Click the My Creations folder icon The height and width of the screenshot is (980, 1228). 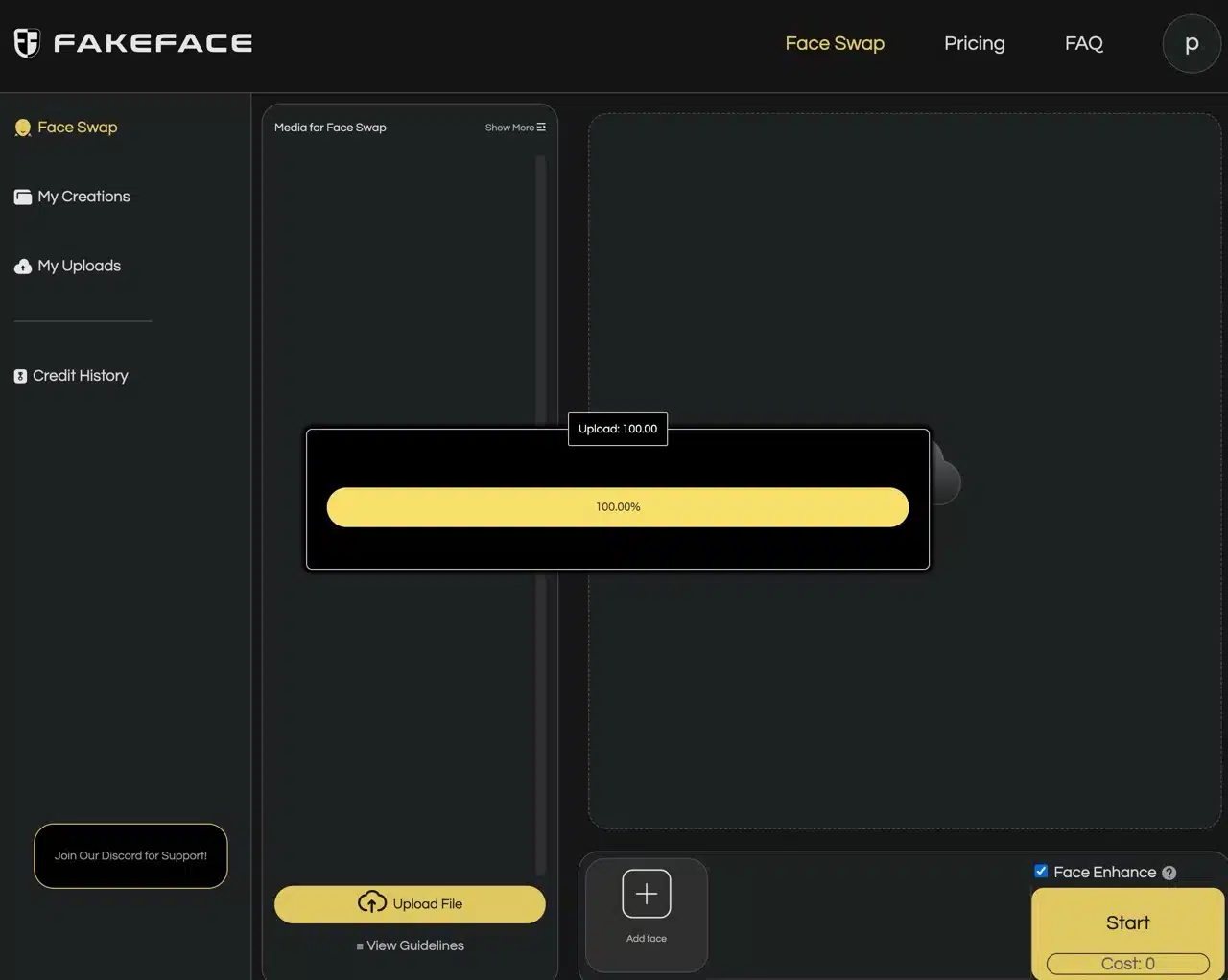click(23, 198)
